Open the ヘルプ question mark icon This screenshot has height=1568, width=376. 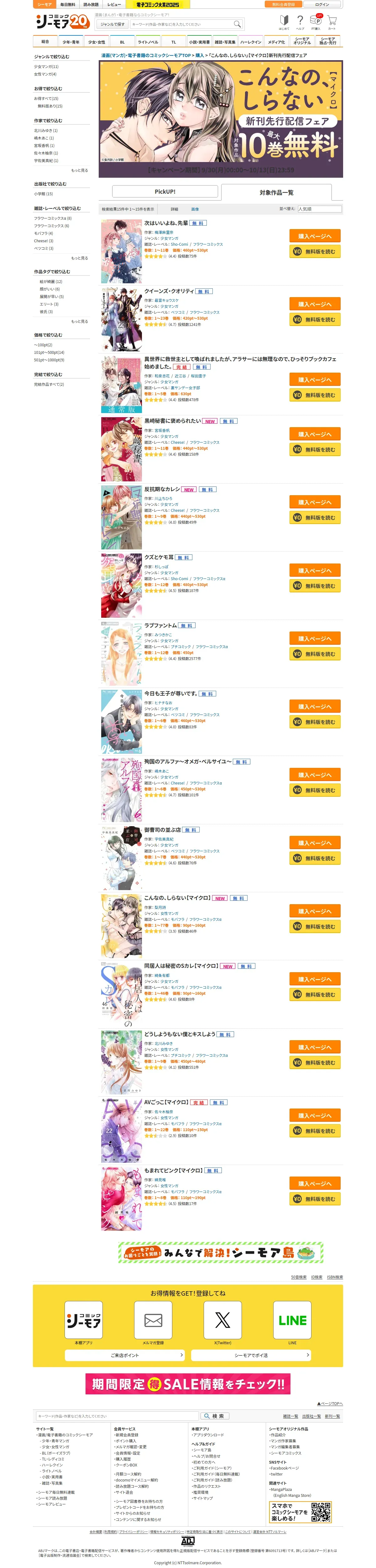[300, 22]
